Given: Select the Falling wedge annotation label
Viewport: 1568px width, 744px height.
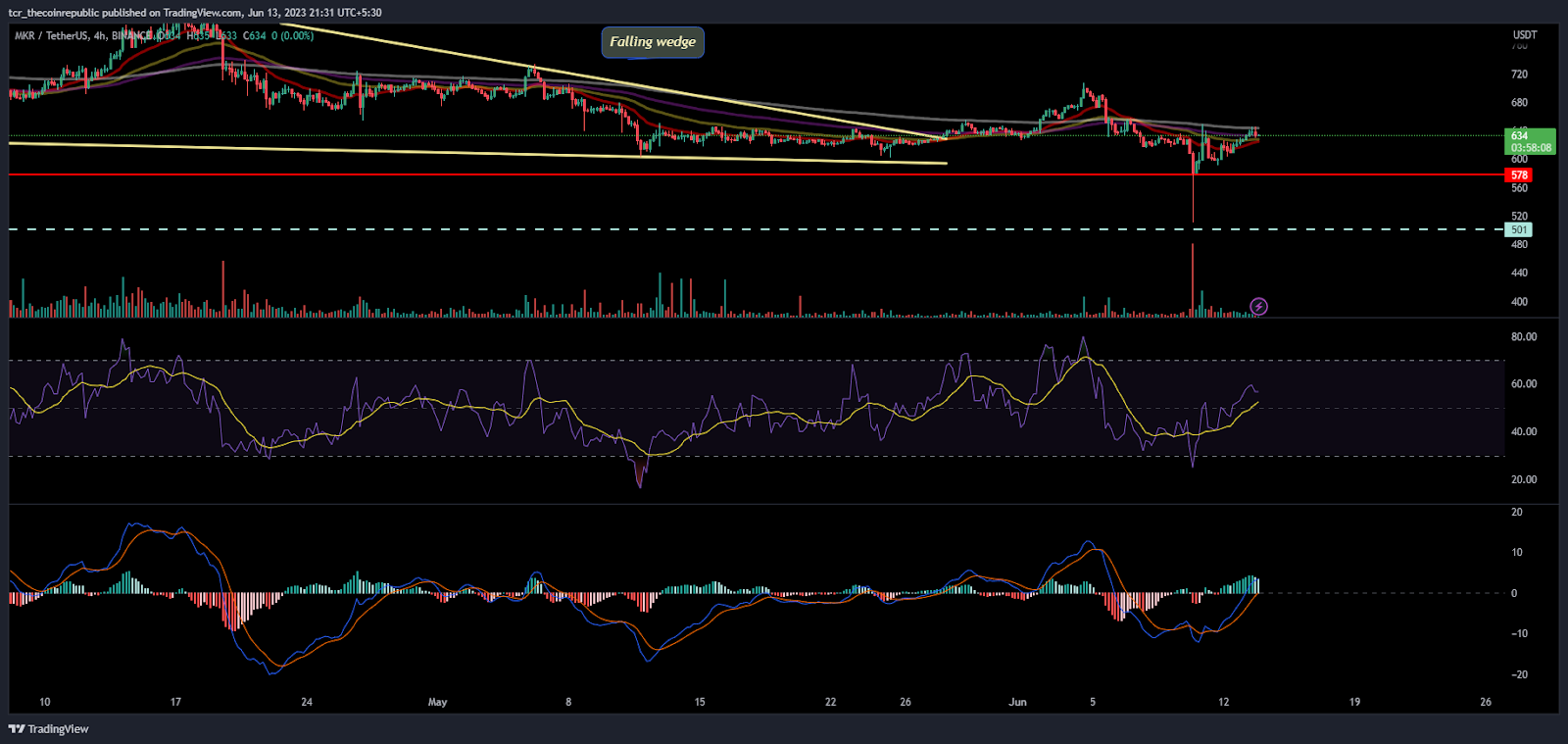Looking at the screenshot, I should pos(653,42).
